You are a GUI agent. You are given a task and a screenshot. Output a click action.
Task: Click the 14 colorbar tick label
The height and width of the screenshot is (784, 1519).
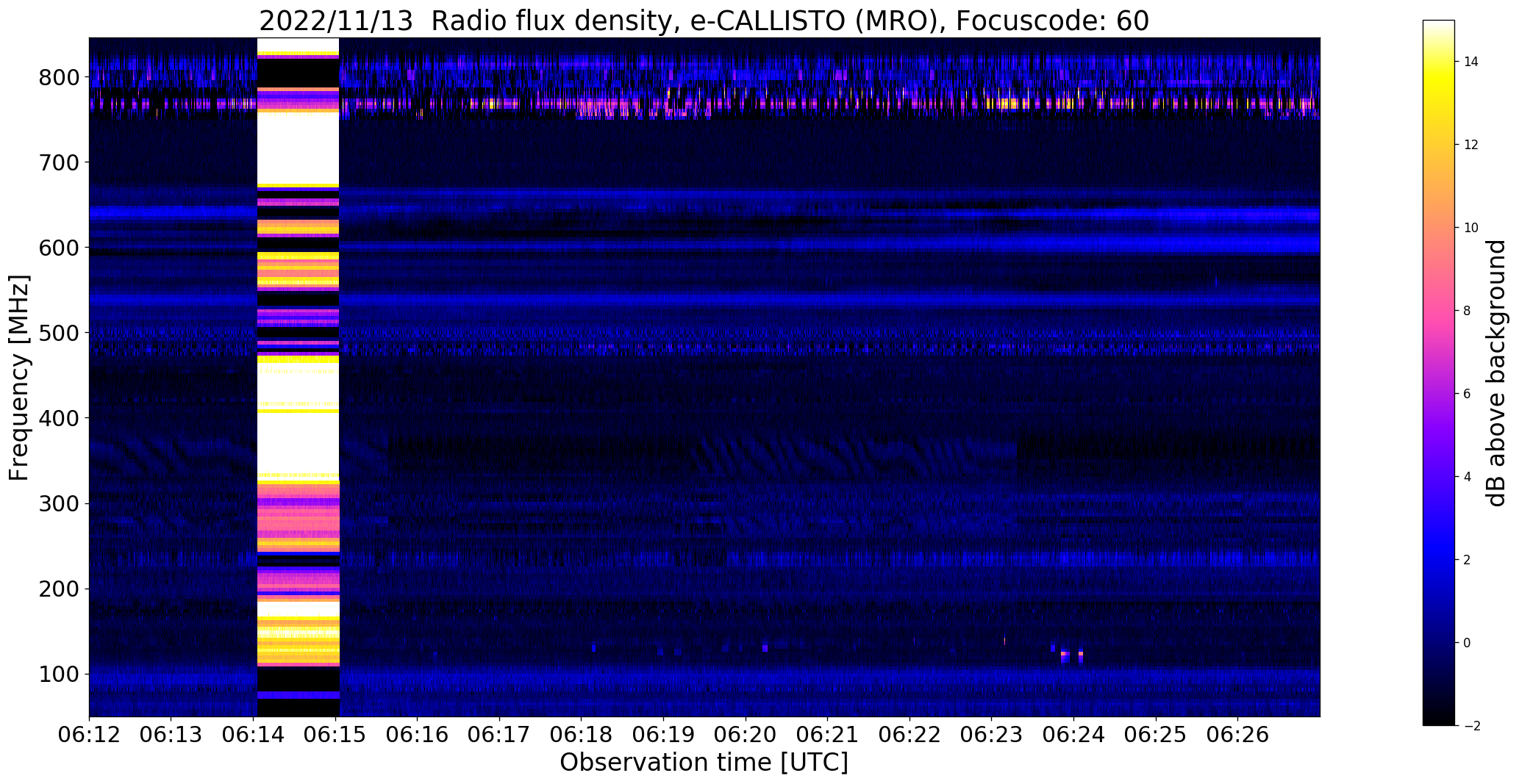click(1471, 62)
